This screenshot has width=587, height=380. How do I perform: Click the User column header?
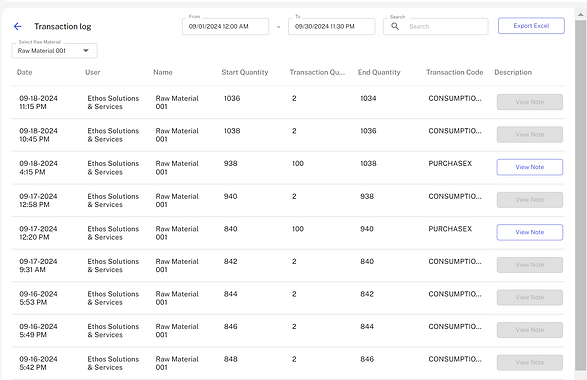(92, 72)
